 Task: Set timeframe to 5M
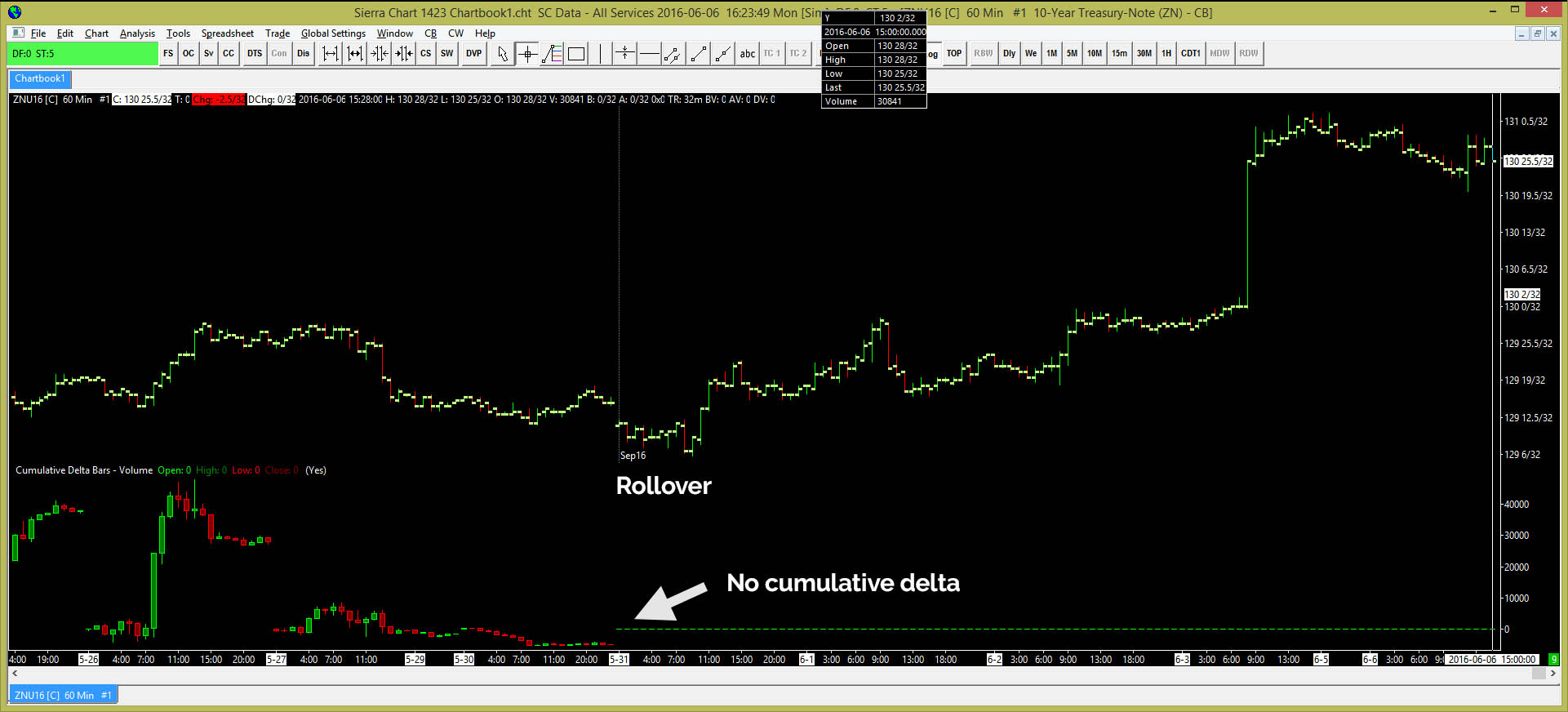coord(1072,54)
